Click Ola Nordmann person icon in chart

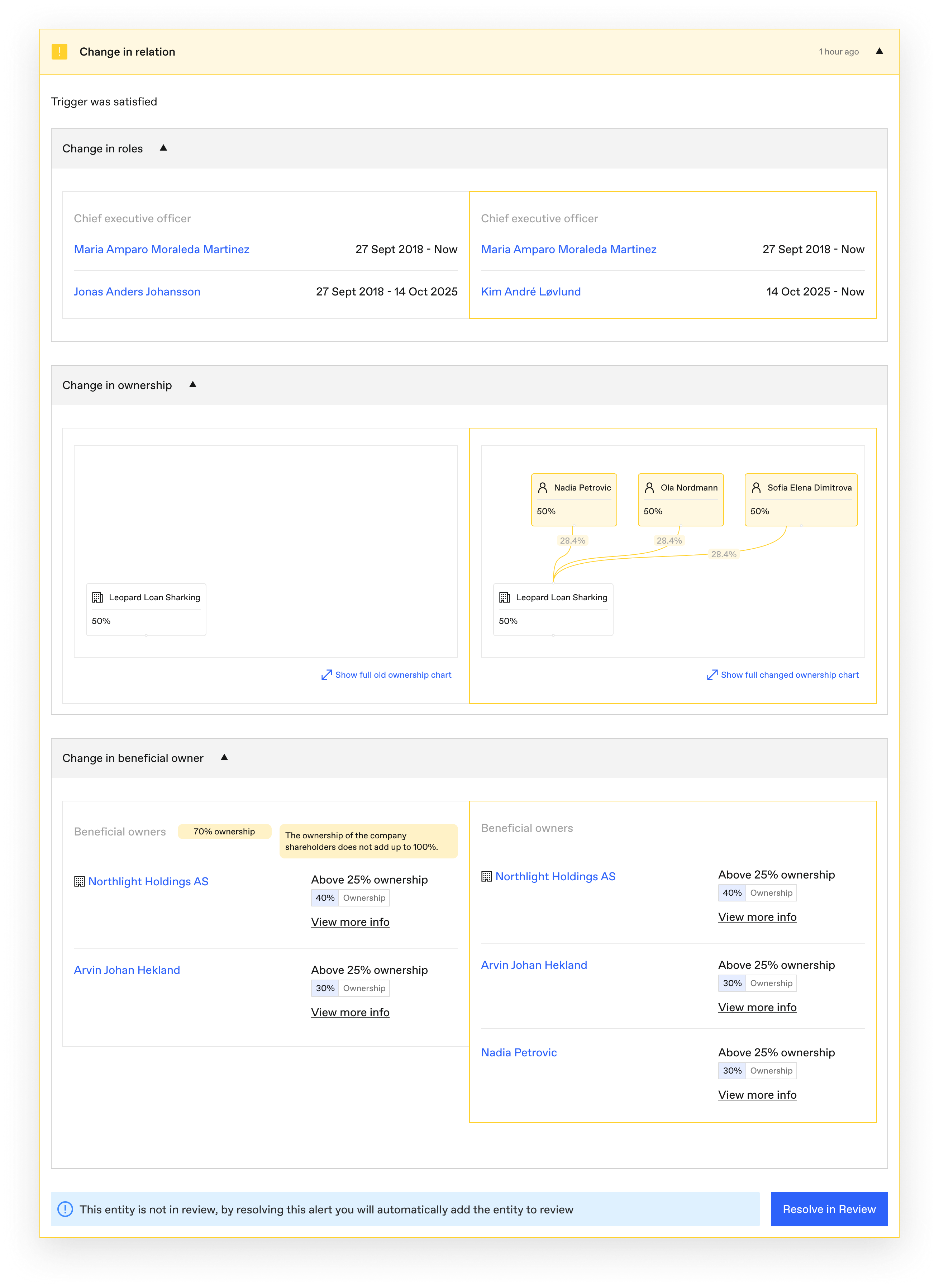pyautogui.click(x=649, y=488)
